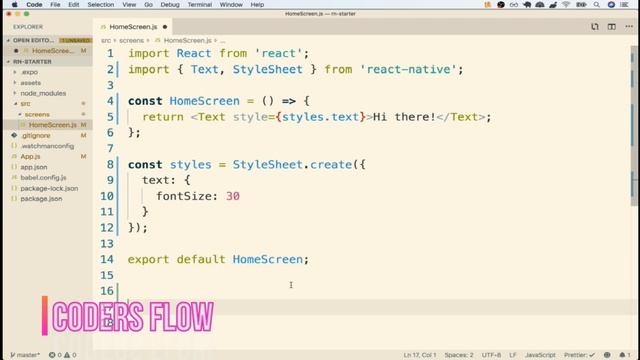Image resolution: width=640 pixels, height=360 pixels.
Task: Click the Wi-Fi icon in menu bar
Action: [566, 4]
